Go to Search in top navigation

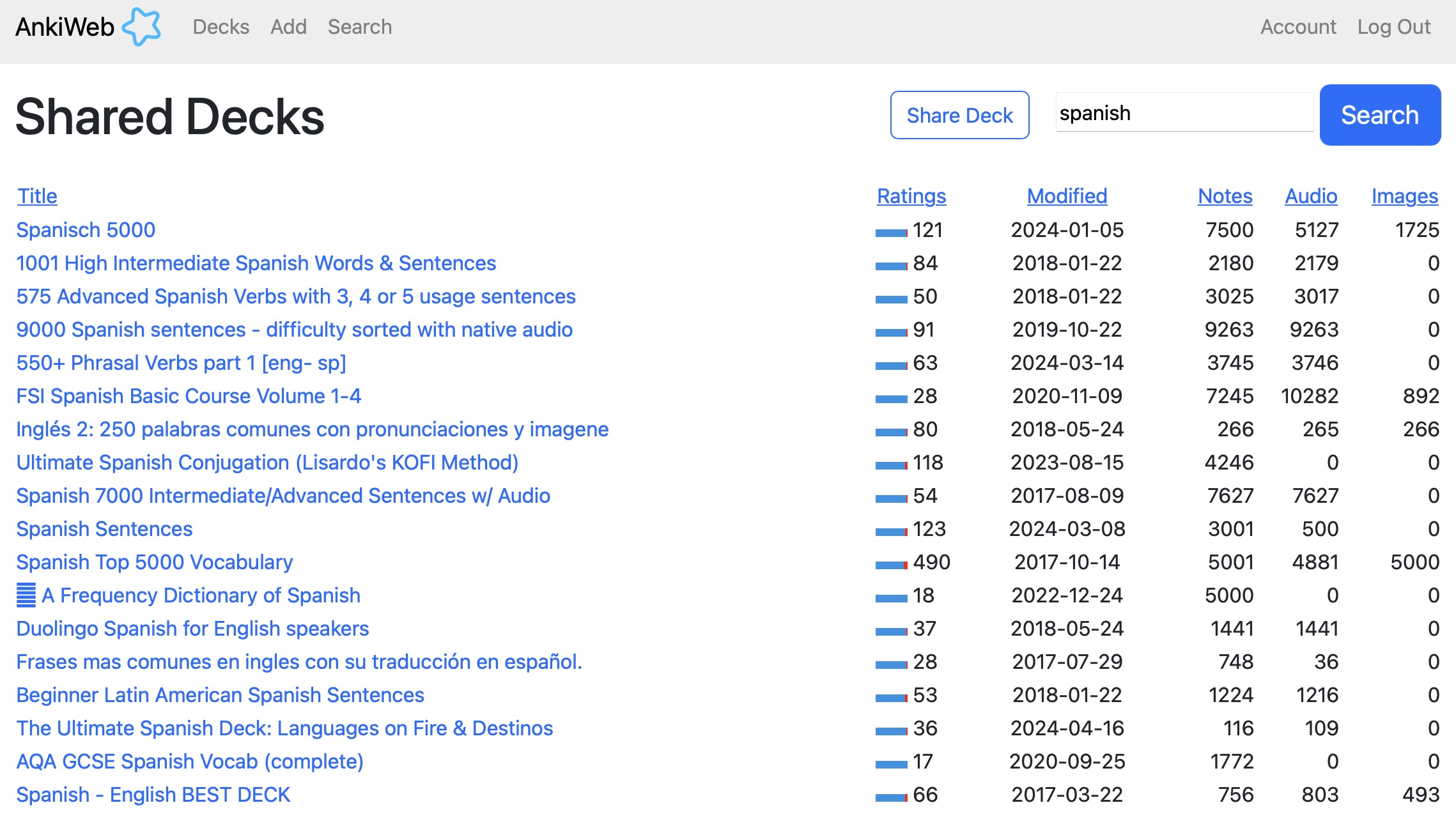359,27
